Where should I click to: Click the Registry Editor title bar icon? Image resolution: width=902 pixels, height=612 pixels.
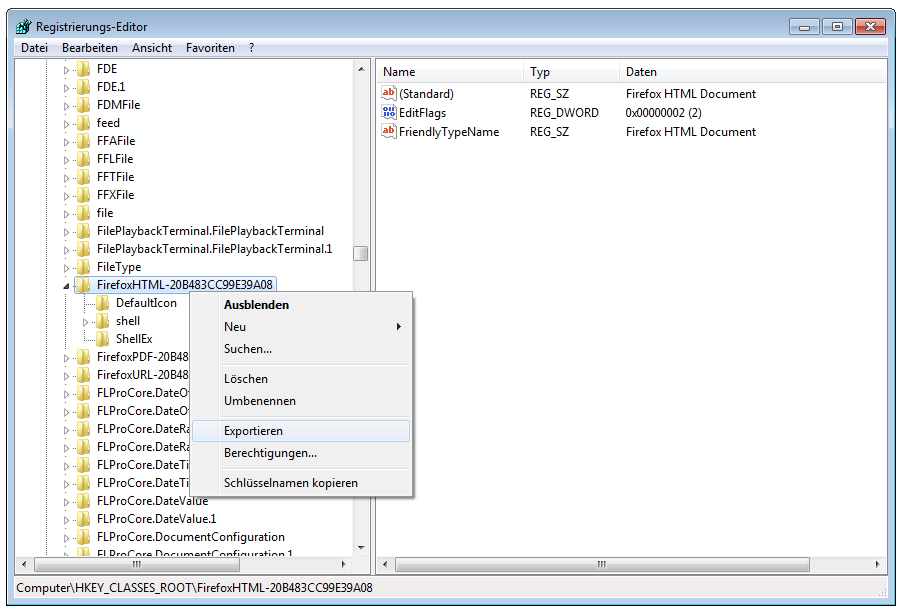pos(23,27)
